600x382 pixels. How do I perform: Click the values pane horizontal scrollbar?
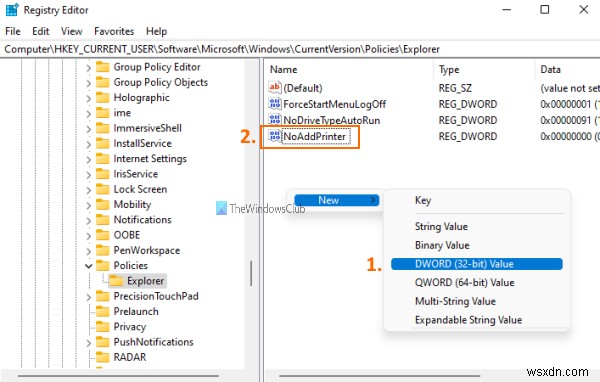tap(379, 376)
